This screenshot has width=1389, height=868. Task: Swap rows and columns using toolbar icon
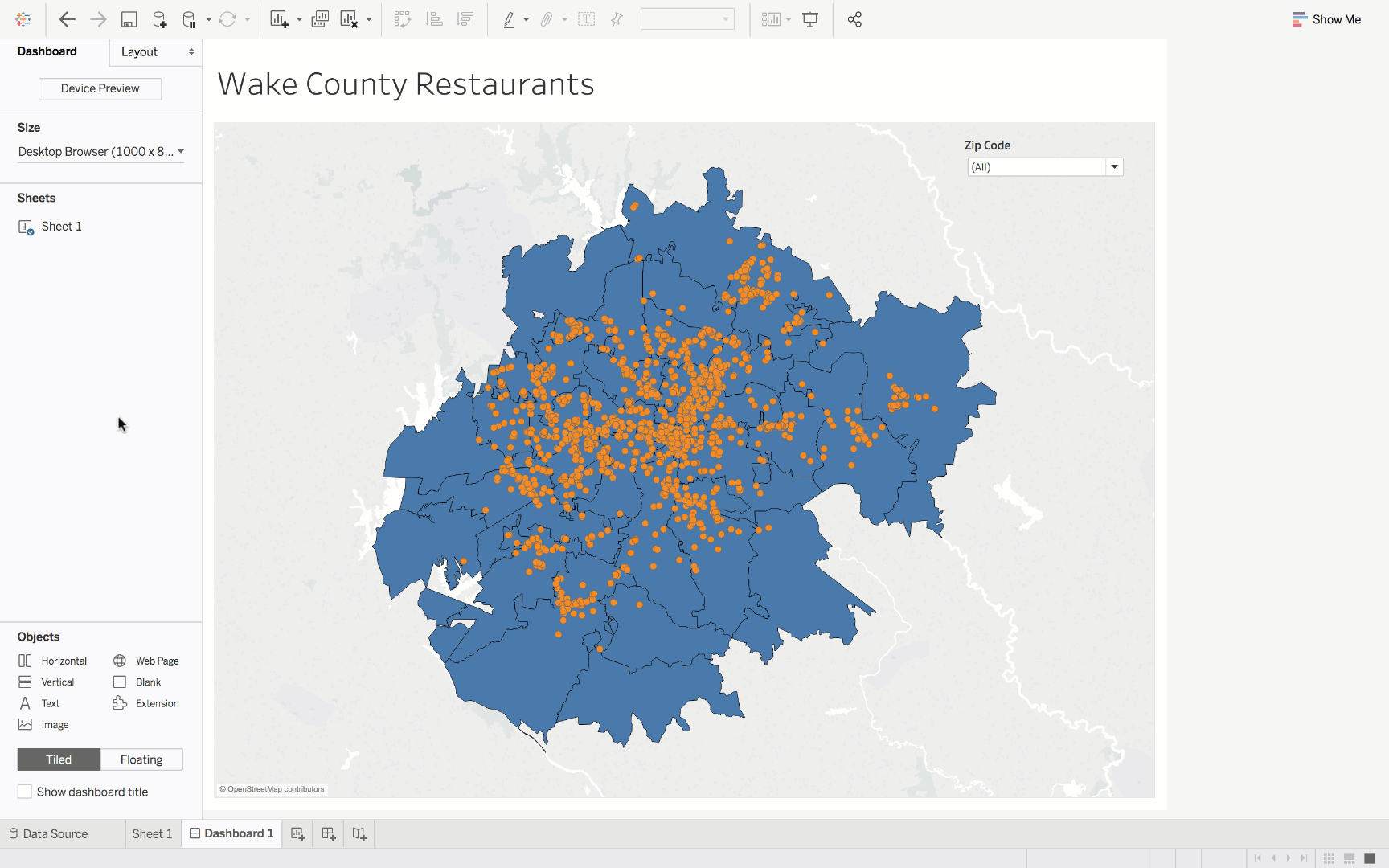pyautogui.click(x=402, y=18)
